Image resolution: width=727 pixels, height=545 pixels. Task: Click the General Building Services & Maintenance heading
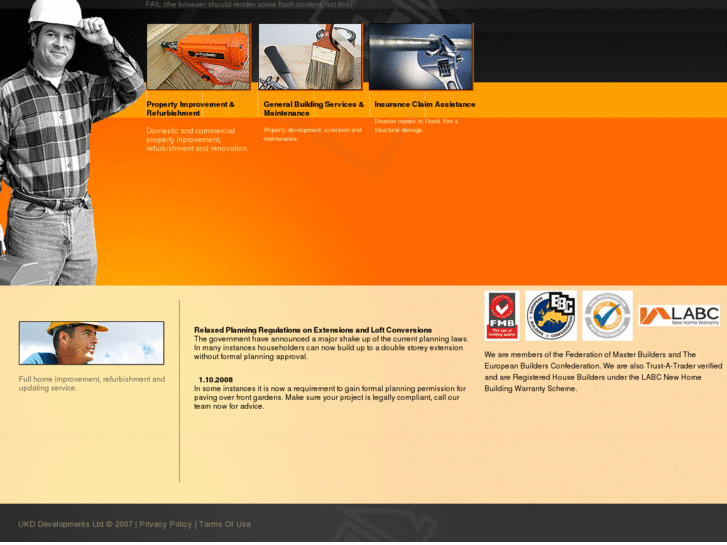coord(313,109)
